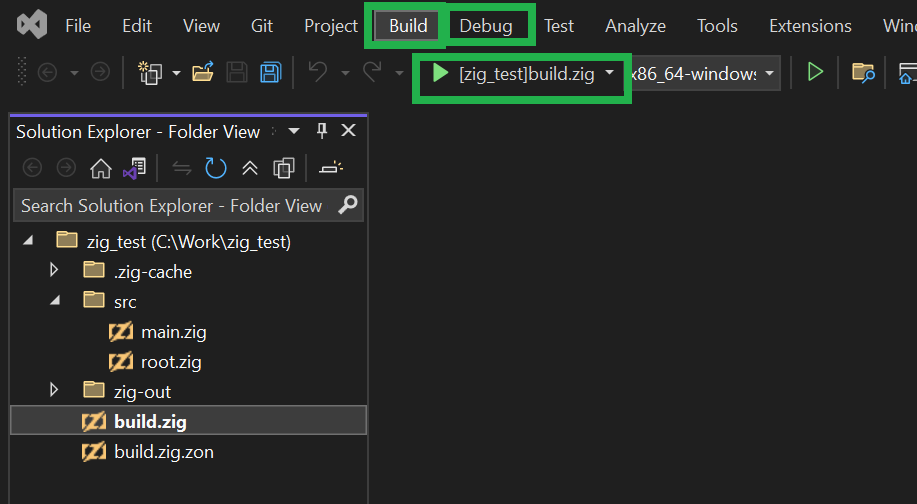
Task: Expand the zig-out folder arrow
Action: 54,391
